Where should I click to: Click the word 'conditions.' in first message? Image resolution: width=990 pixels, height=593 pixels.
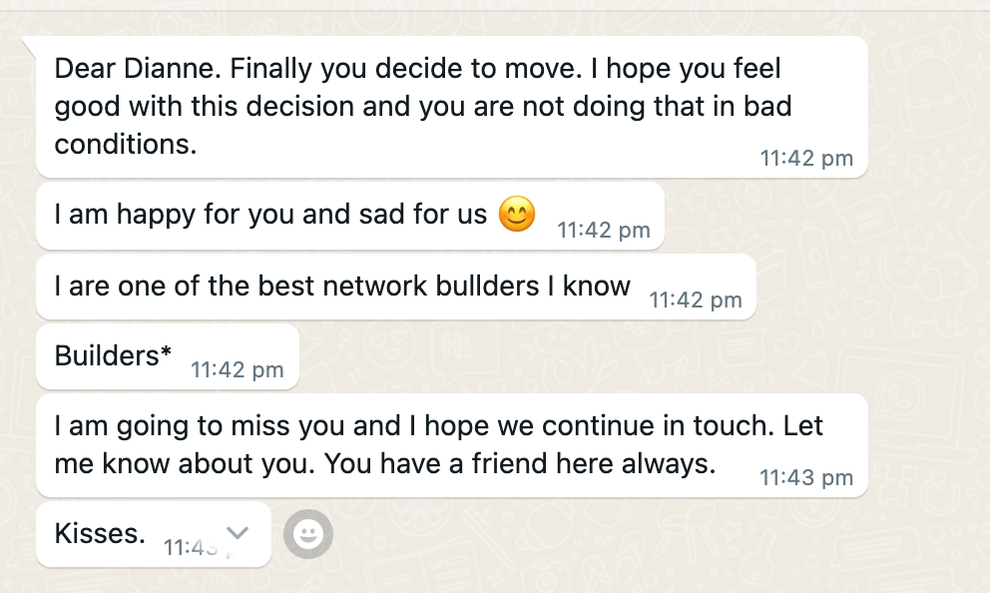(x=126, y=145)
